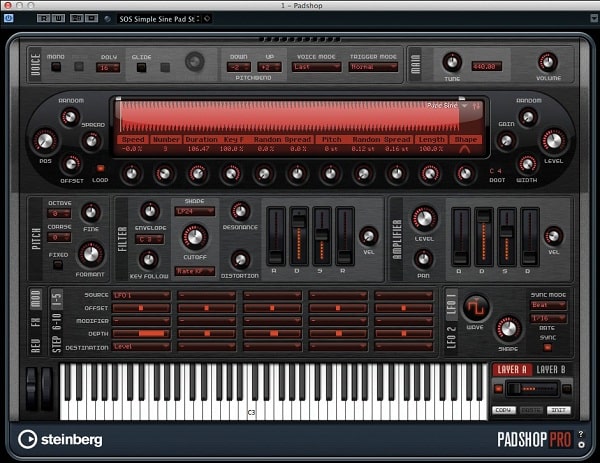
Task: Click the layer Copy button
Action: coord(504,410)
